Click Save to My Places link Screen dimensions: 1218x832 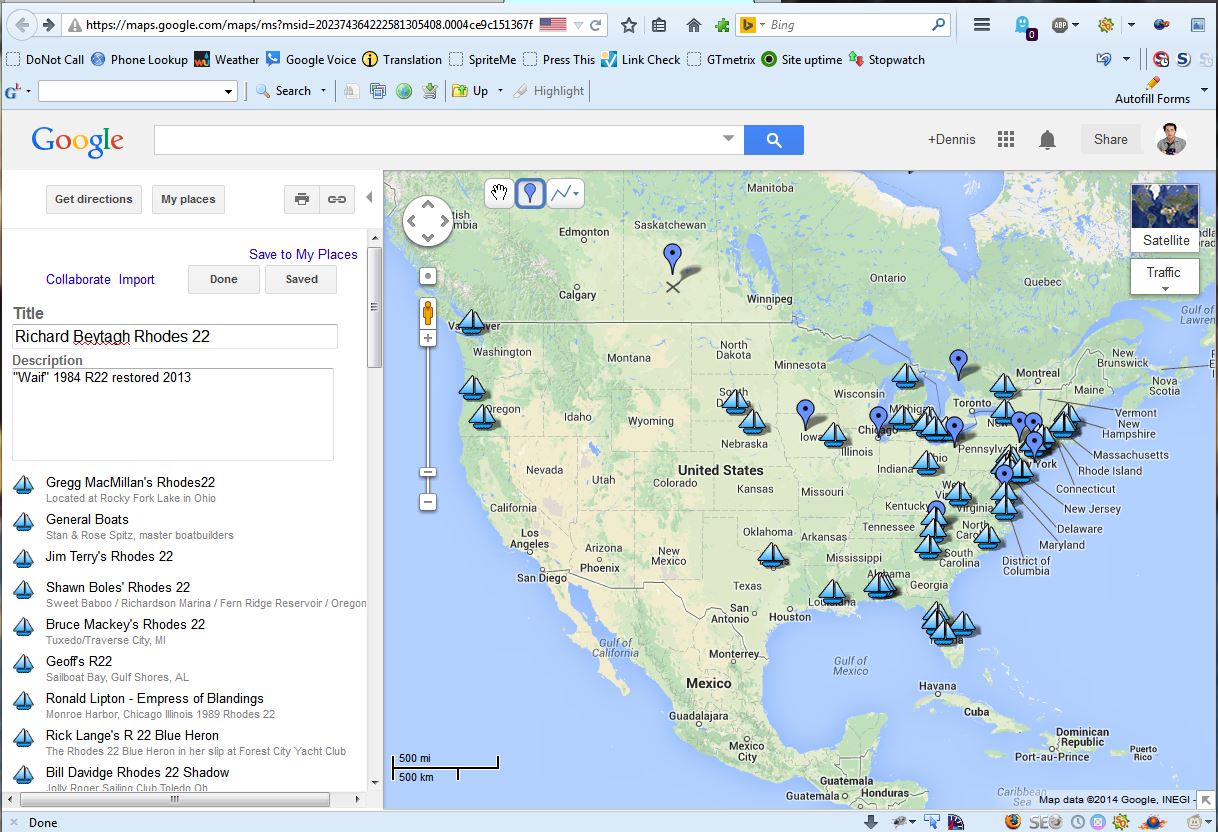coord(303,254)
